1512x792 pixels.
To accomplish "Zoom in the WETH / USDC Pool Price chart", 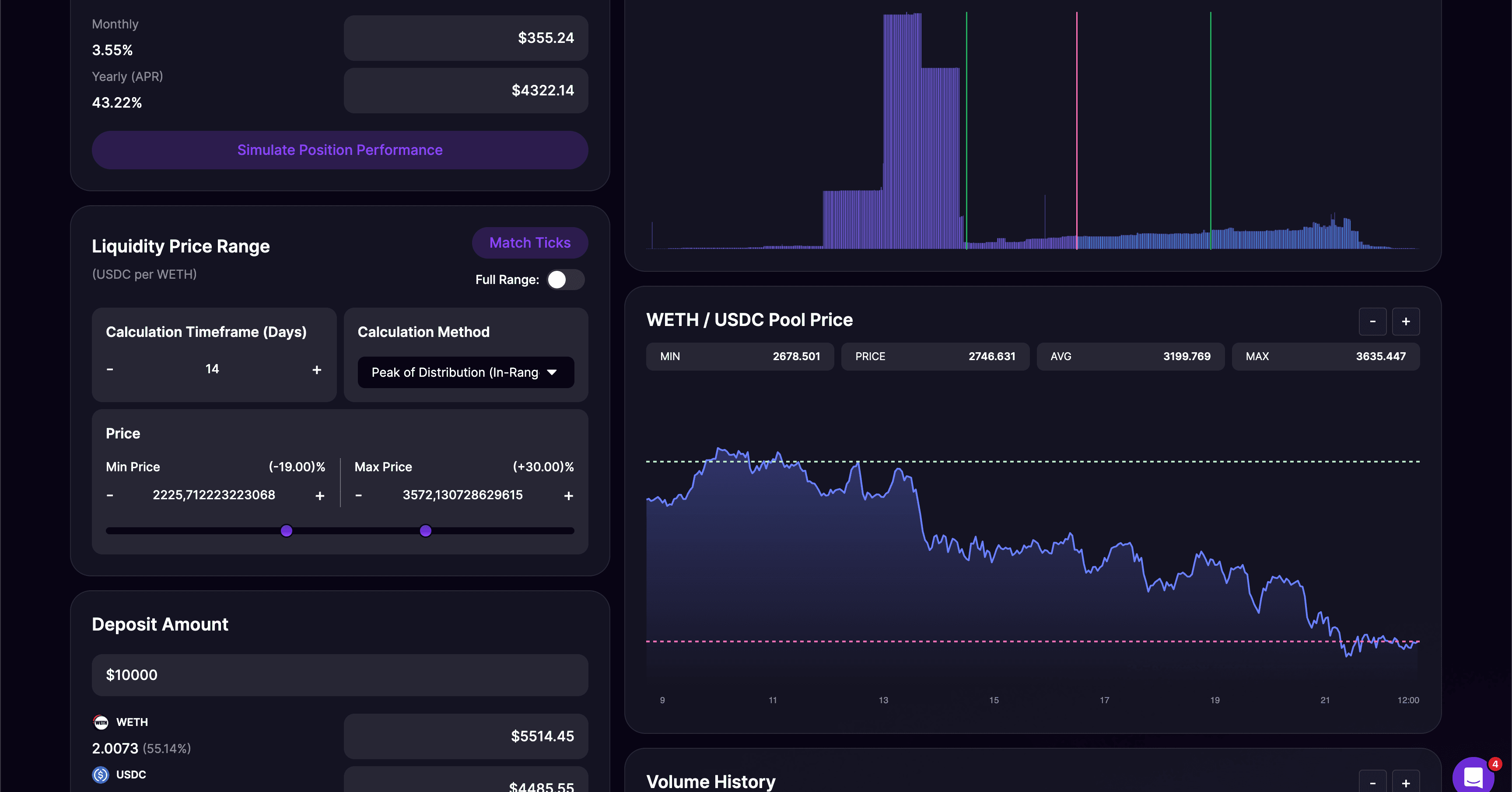I will [x=1406, y=321].
